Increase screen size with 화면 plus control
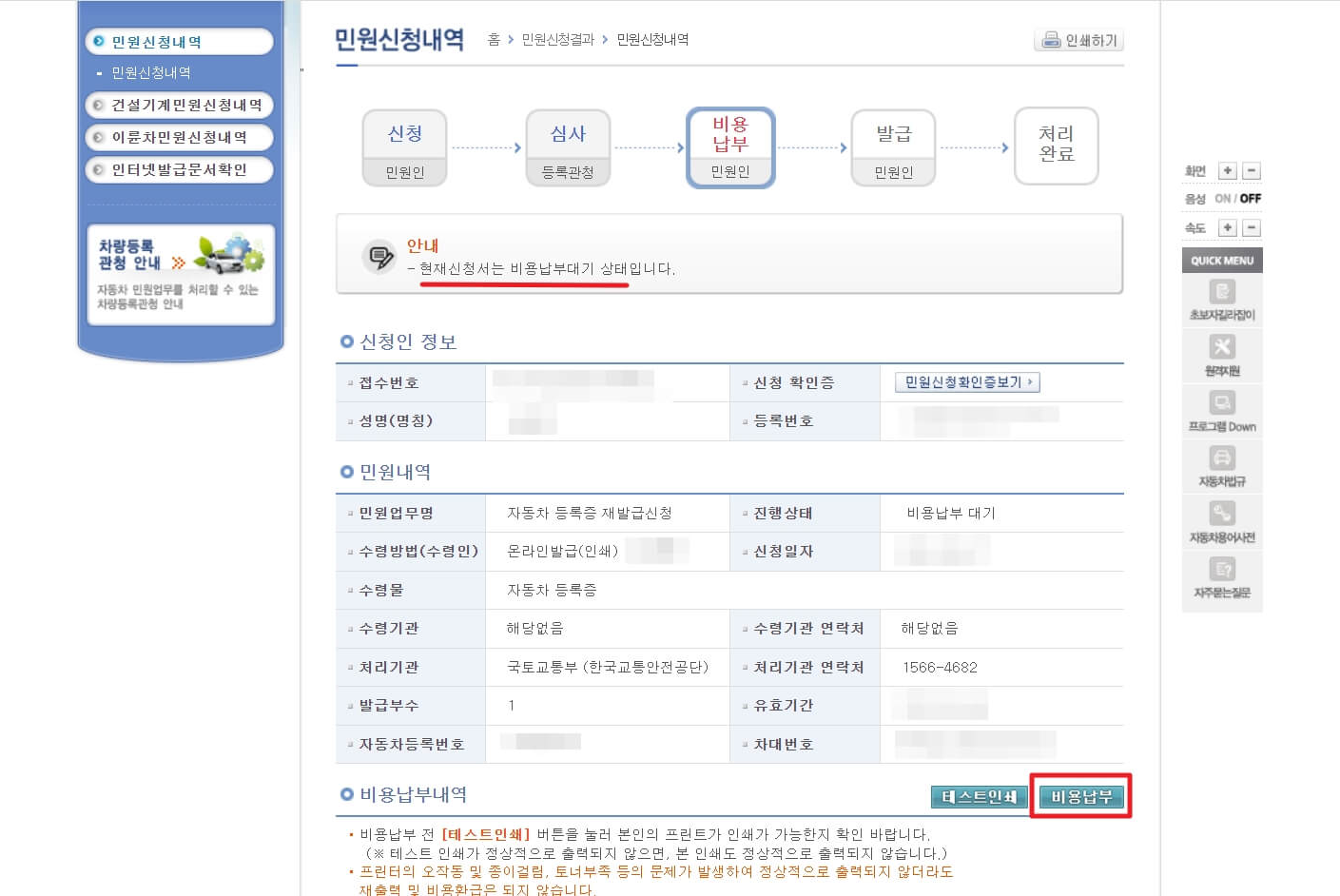Screen dimensions: 1340x896 click(x=1228, y=169)
